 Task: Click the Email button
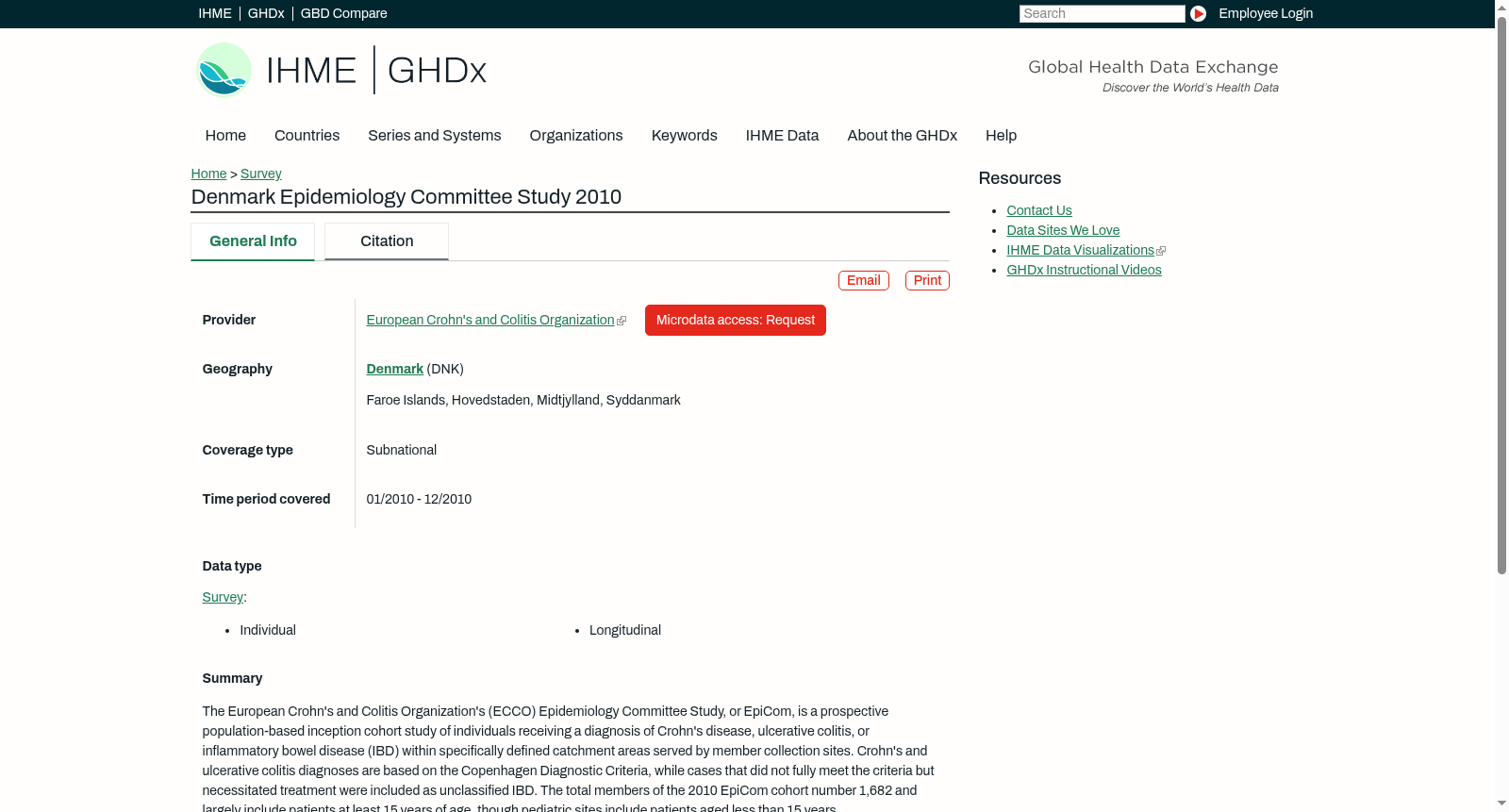(864, 280)
